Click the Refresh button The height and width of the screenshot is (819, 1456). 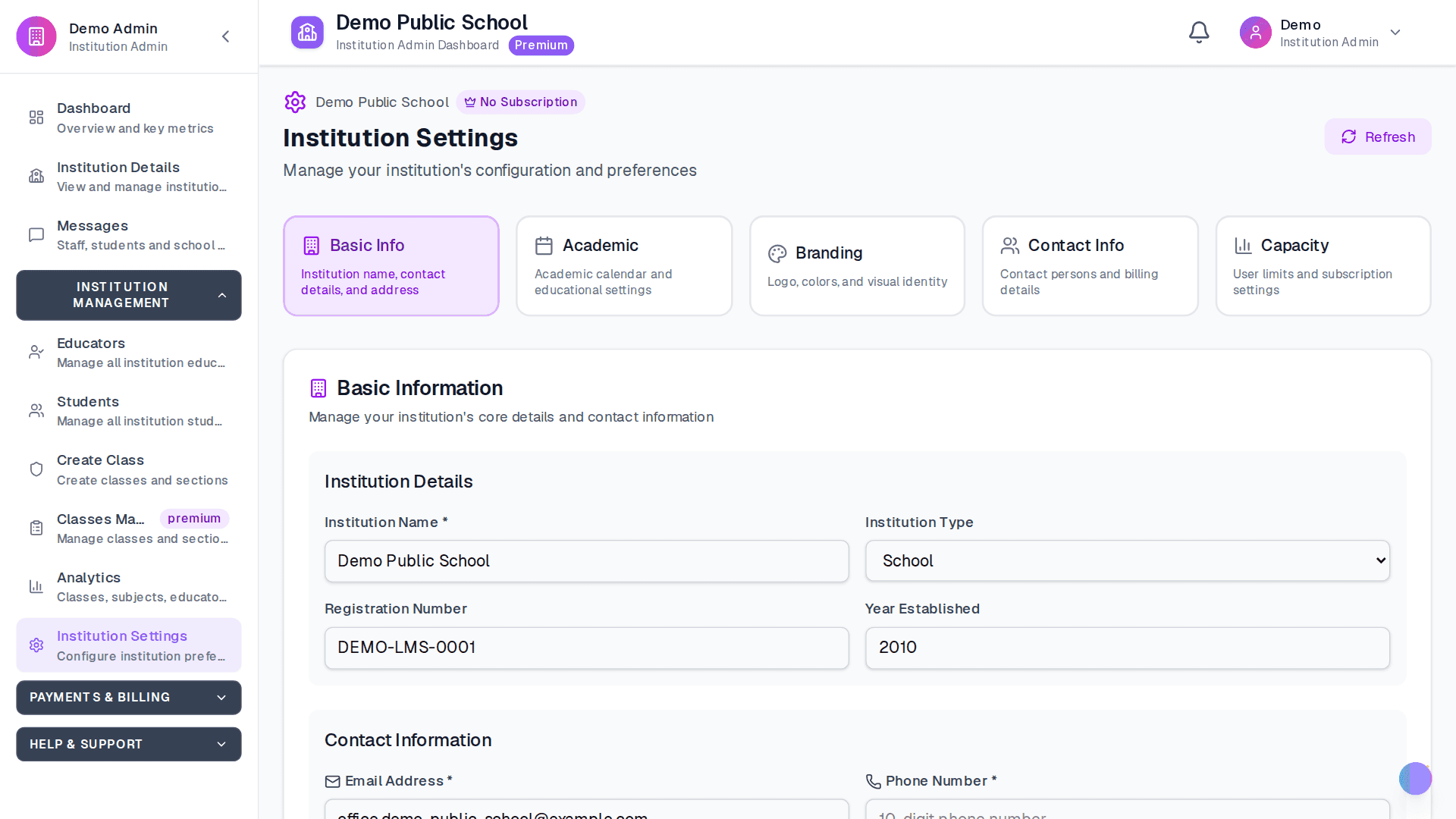point(1378,136)
